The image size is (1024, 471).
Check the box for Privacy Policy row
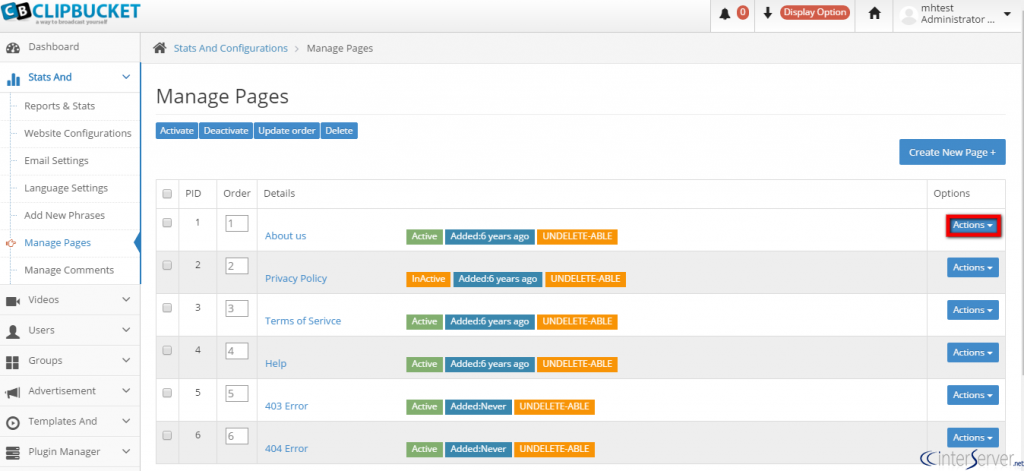click(167, 265)
